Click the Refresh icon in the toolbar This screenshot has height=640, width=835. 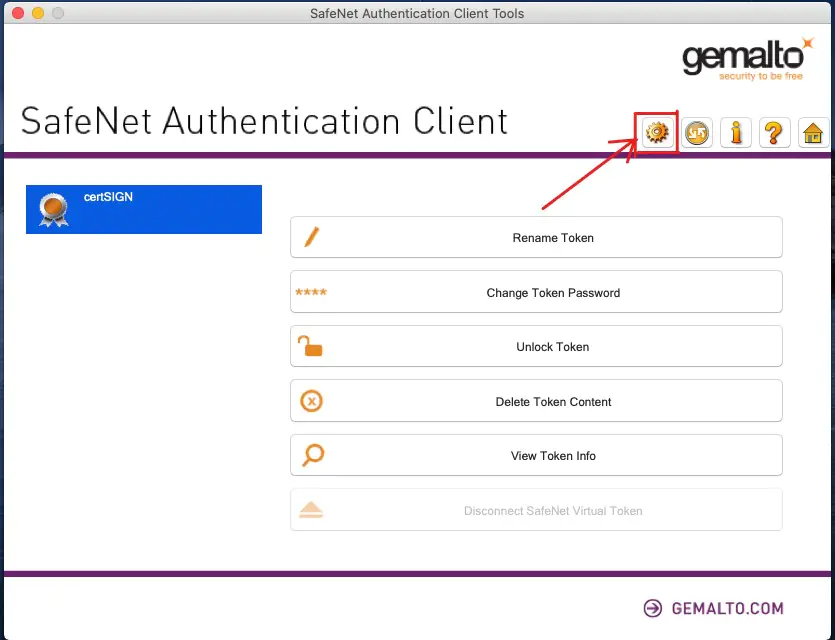coord(697,132)
